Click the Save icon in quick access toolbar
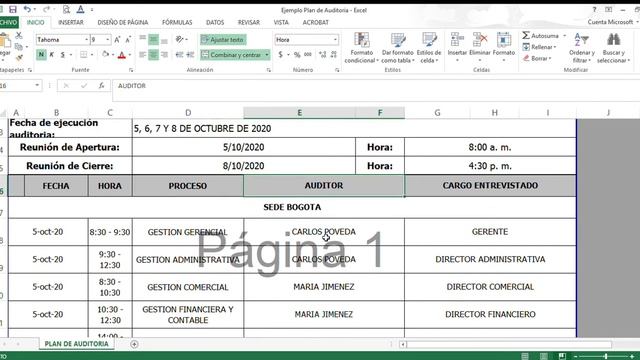This screenshot has width=640, height=360. 13,9
